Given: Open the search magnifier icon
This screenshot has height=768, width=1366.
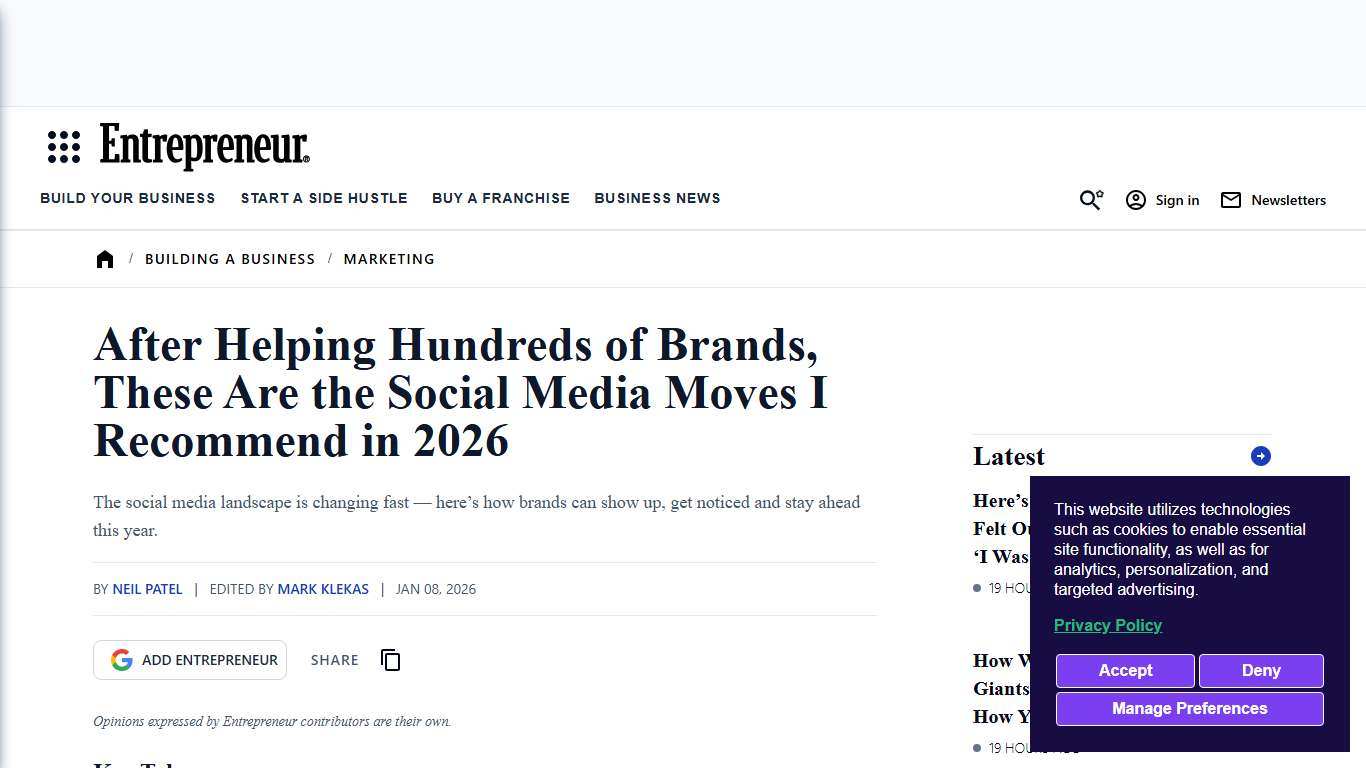Looking at the screenshot, I should pos(1090,200).
